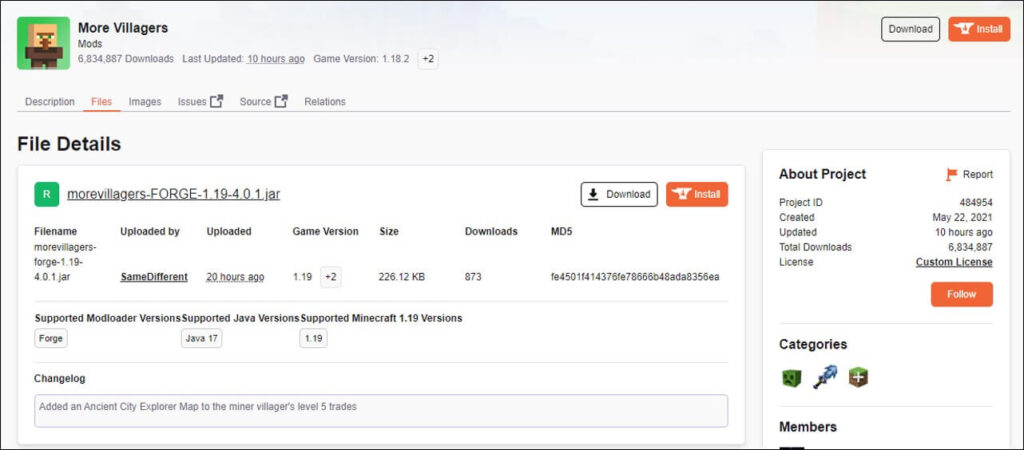Image resolution: width=1024 pixels, height=450 pixels.
Task: Expand the +2 badge beside version 1.19
Action: tap(330, 277)
